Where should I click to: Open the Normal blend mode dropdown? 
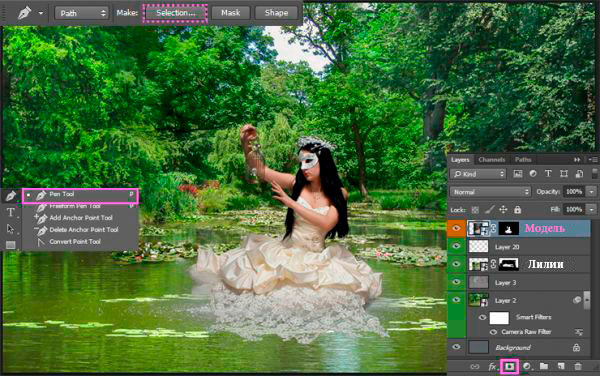[491, 192]
